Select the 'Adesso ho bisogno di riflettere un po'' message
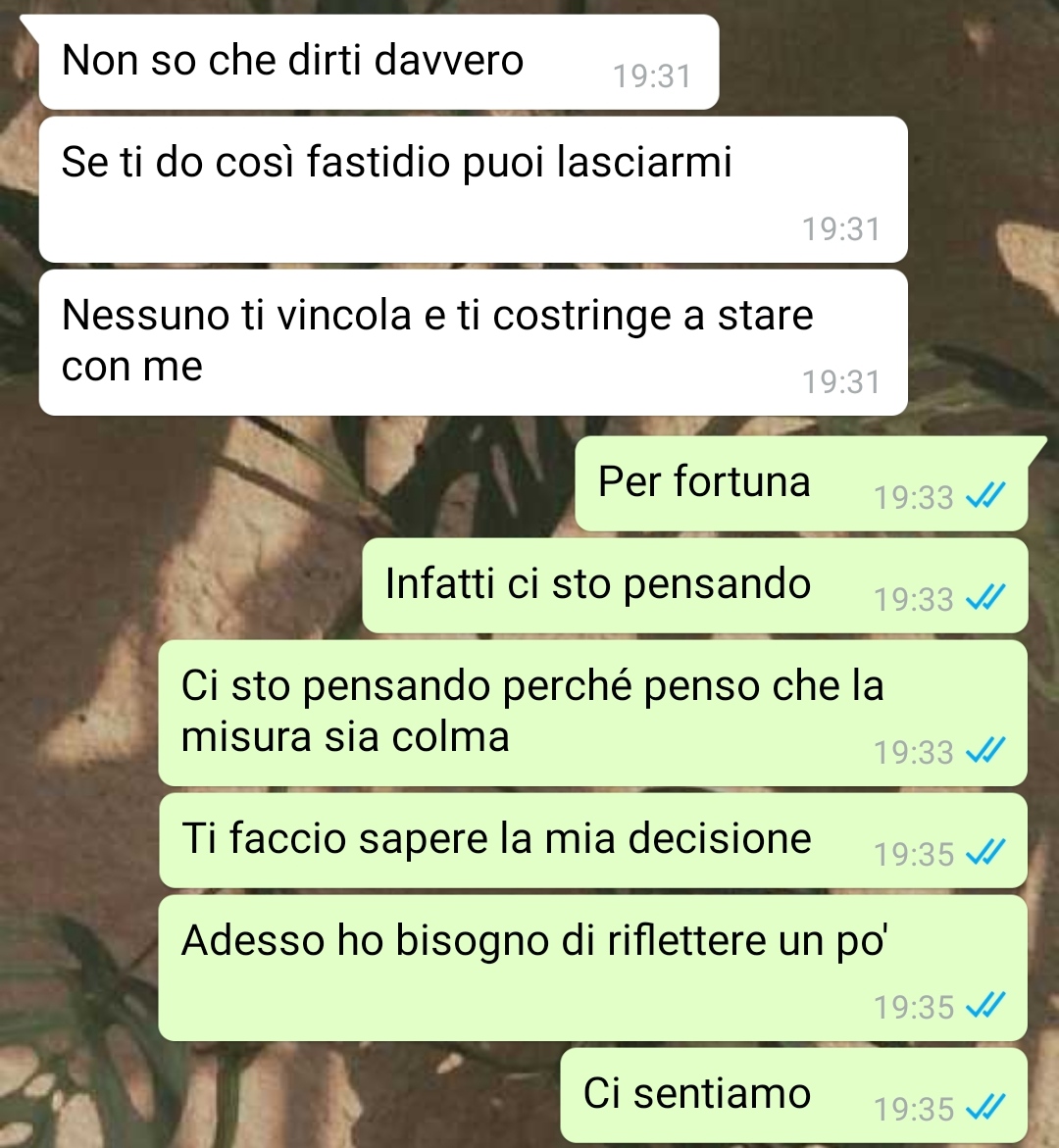Viewport: 1059px width, 1148px height. [593, 968]
